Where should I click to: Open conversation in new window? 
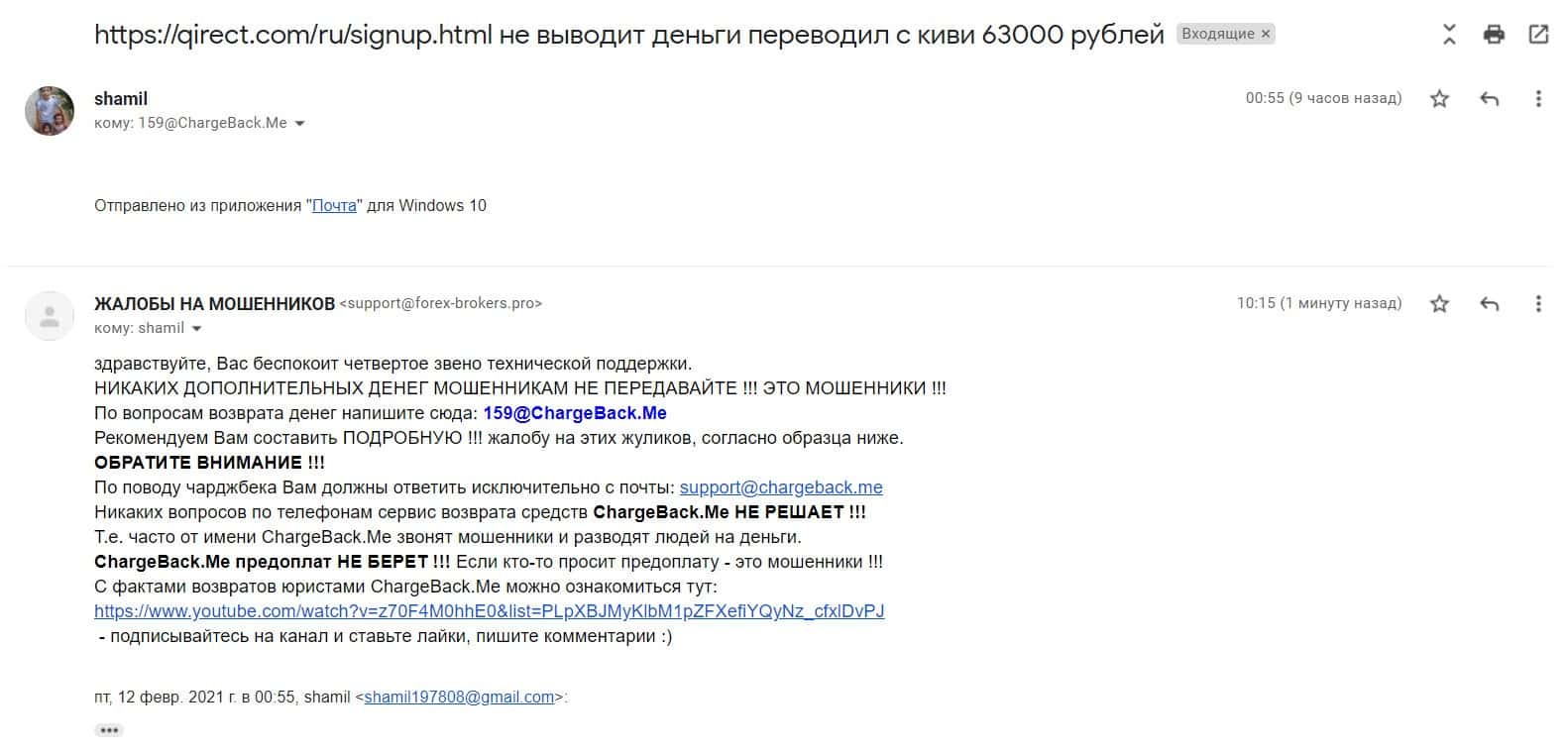[x=1538, y=36]
